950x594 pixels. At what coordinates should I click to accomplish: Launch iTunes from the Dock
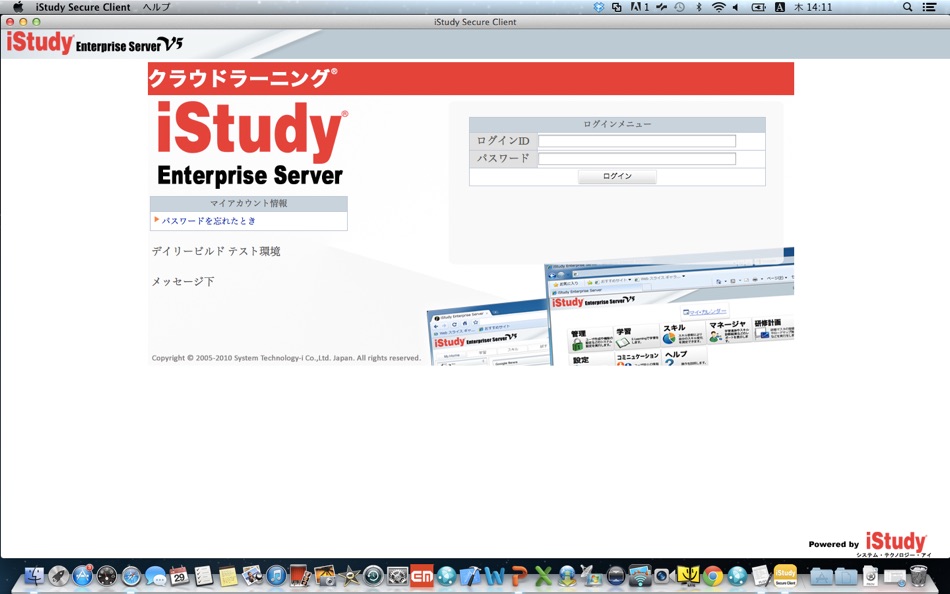pos(276,576)
